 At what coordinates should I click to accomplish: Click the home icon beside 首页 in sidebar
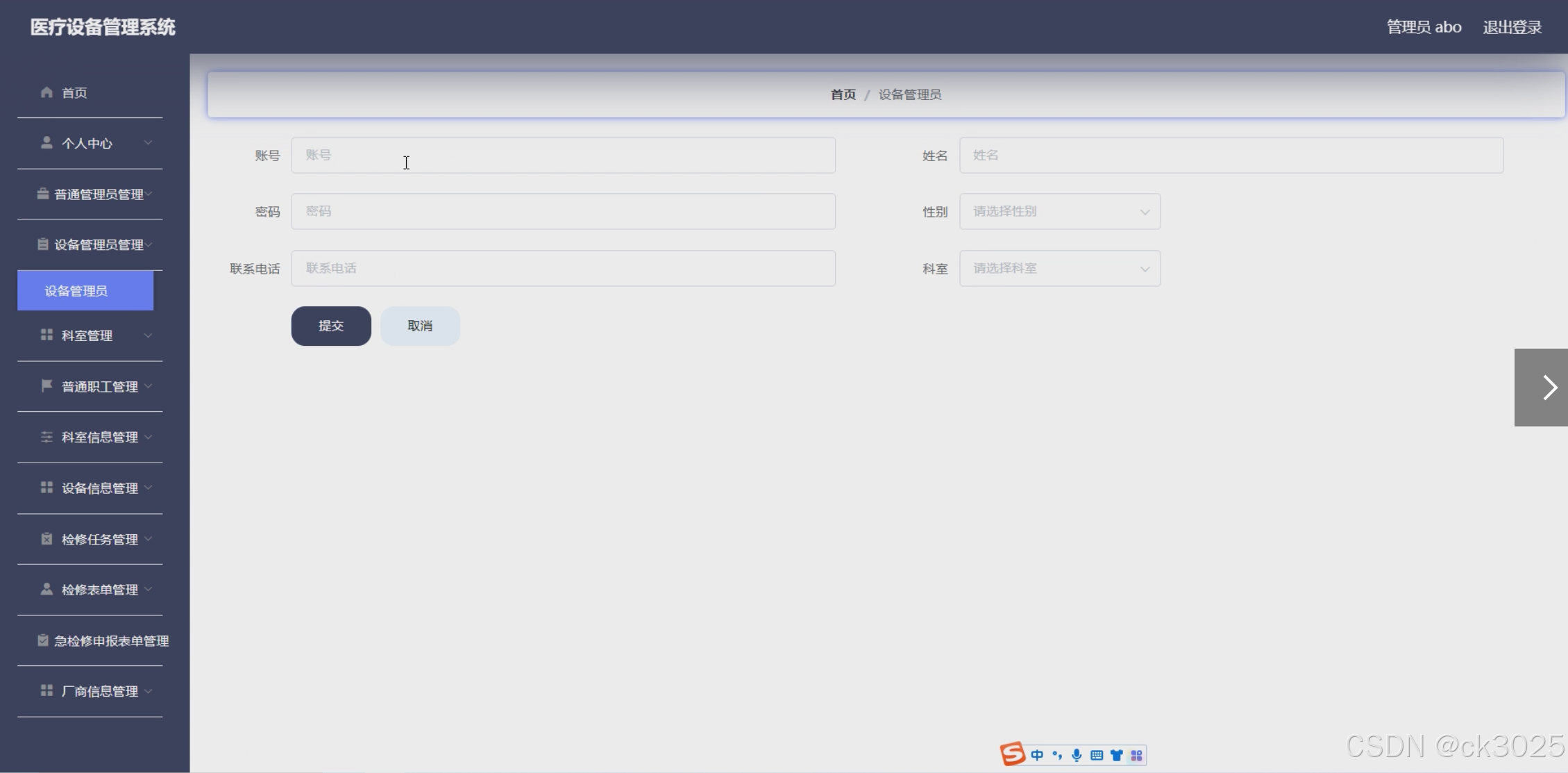tap(47, 92)
